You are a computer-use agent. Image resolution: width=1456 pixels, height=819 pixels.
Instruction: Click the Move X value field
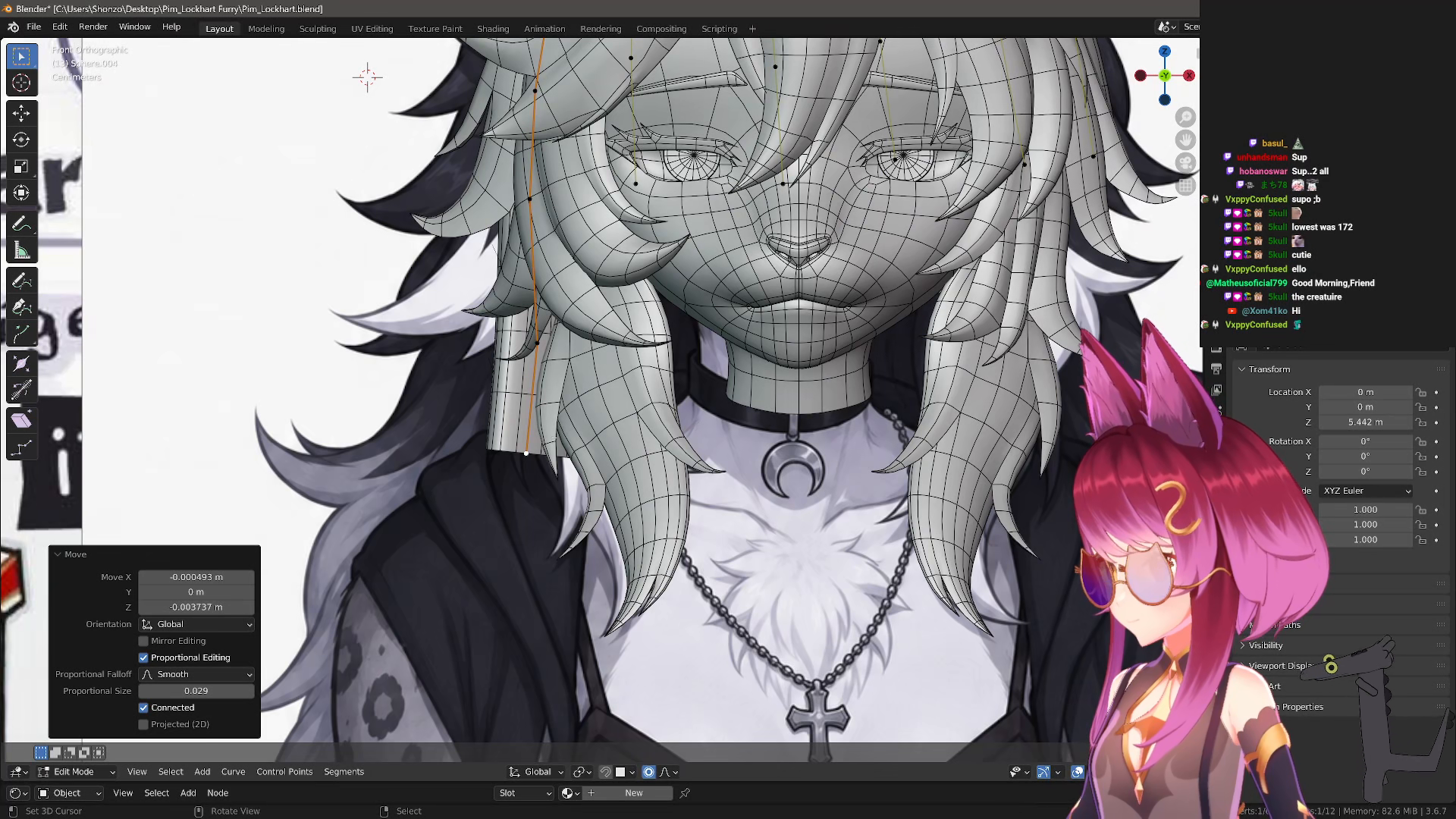point(196,577)
